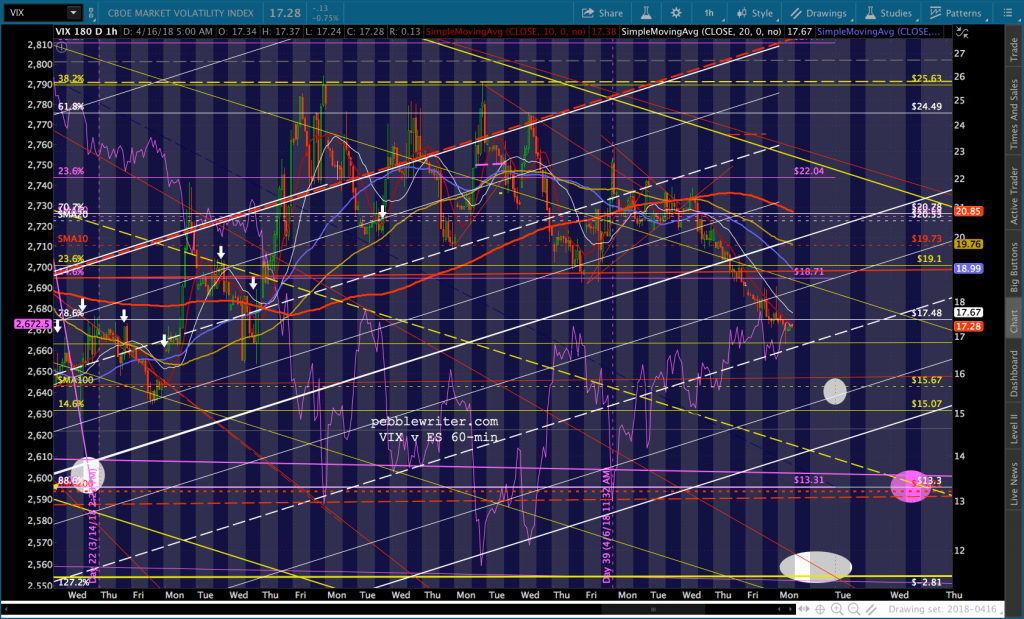Switch to Dashboard sidebar tab
The width and height of the screenshot is (1024, 619).
click(1014, 373)
